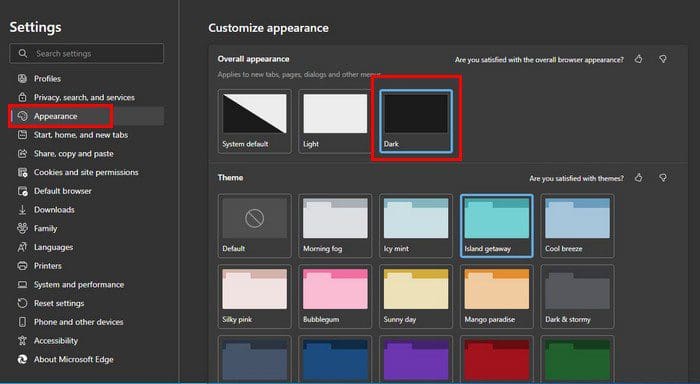Open System and performance settings
700x384 pixels.
tap(87, 284)
